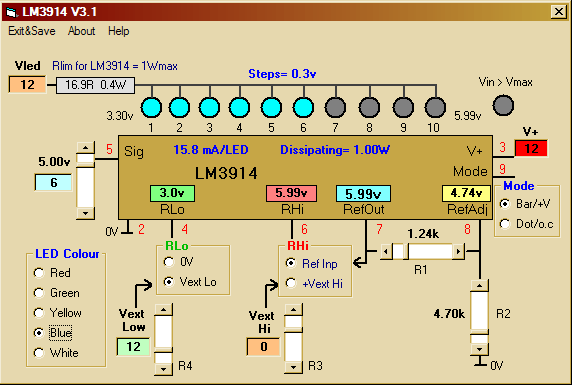The image size is (572, 385).
Task: Open the Help menu
Action: (x=119, y=31)
